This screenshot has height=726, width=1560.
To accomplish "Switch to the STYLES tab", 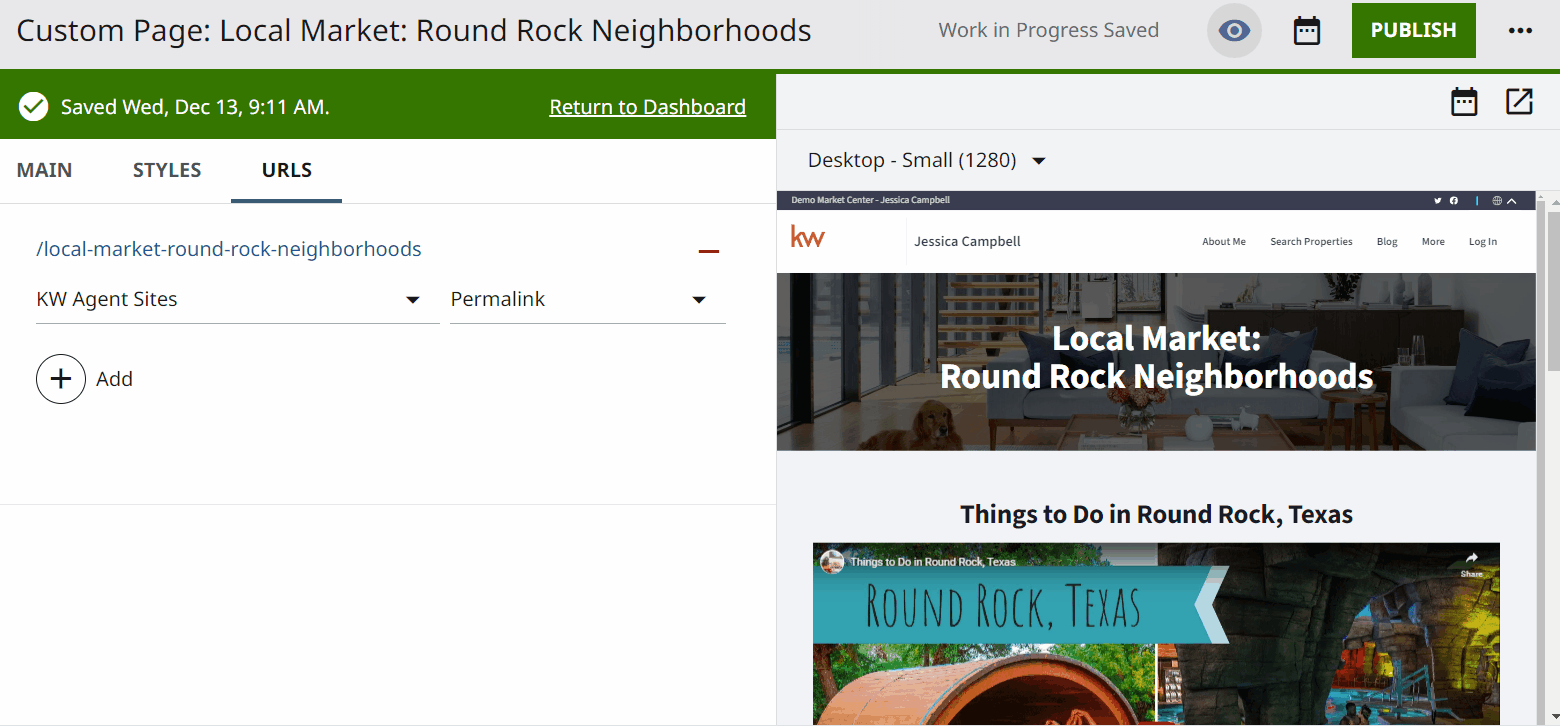I will (167, 170).
